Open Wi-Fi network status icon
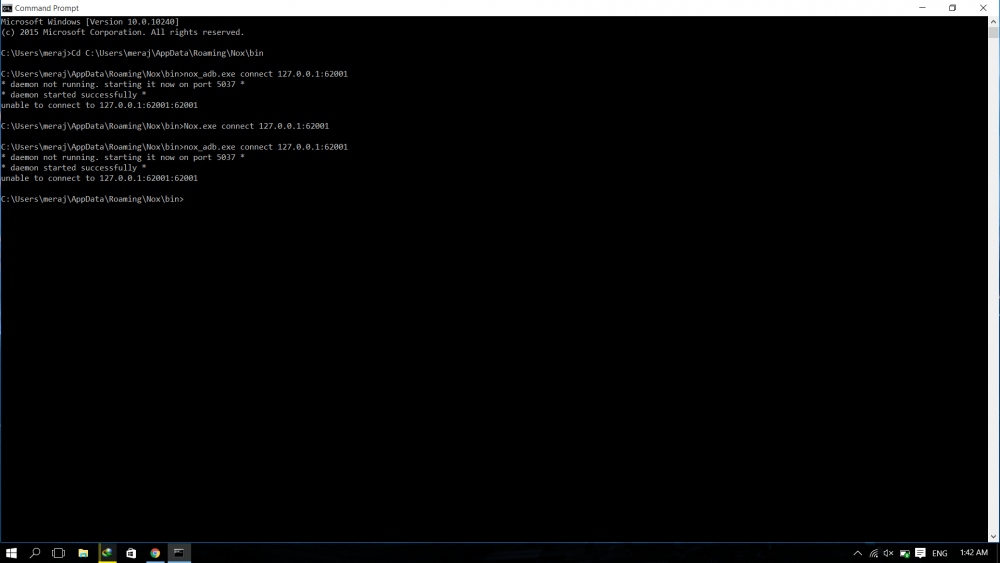Viewport: 1000px width, 563px height. [x=873, y=553]
